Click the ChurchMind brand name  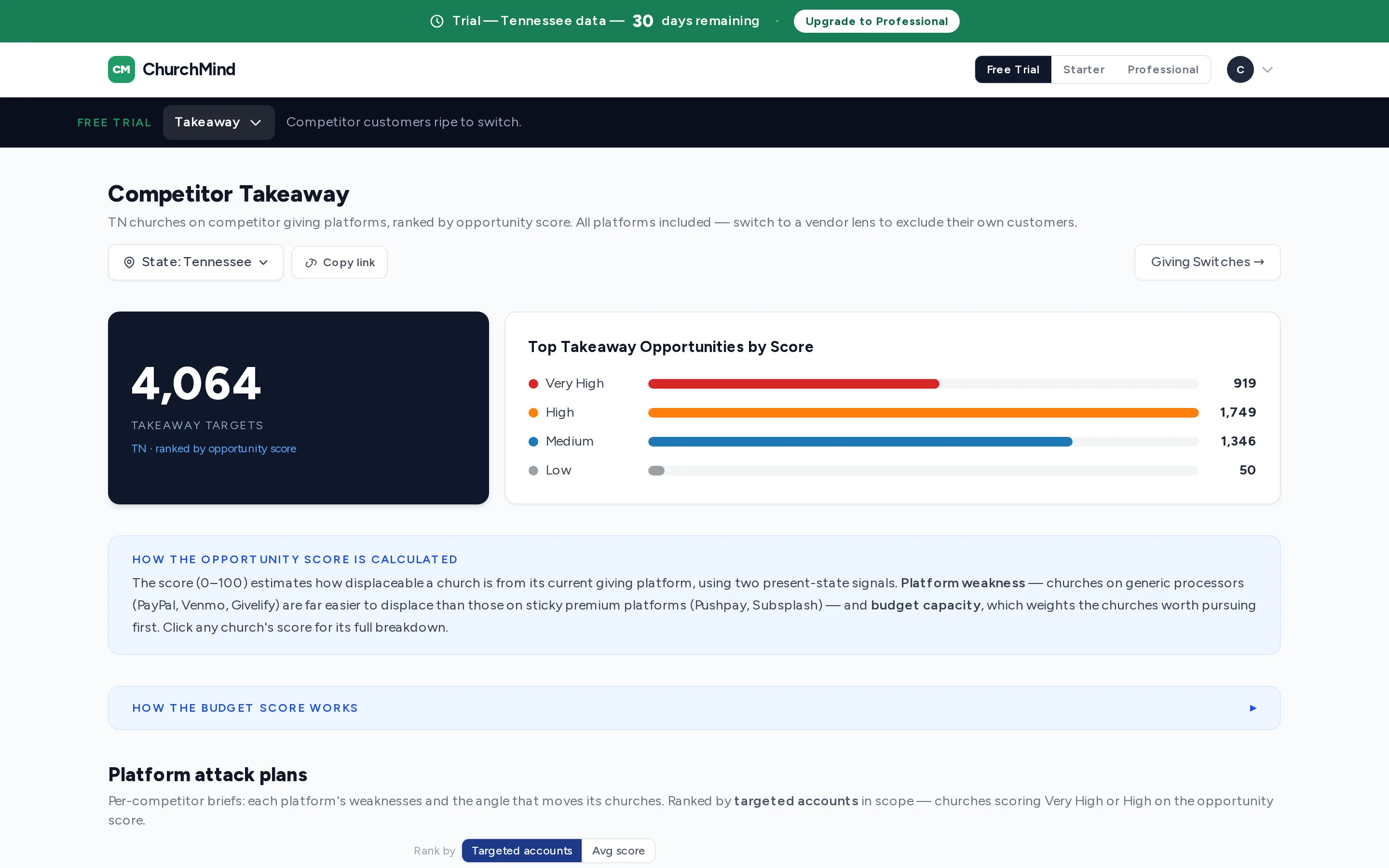[x=189, y=69]
